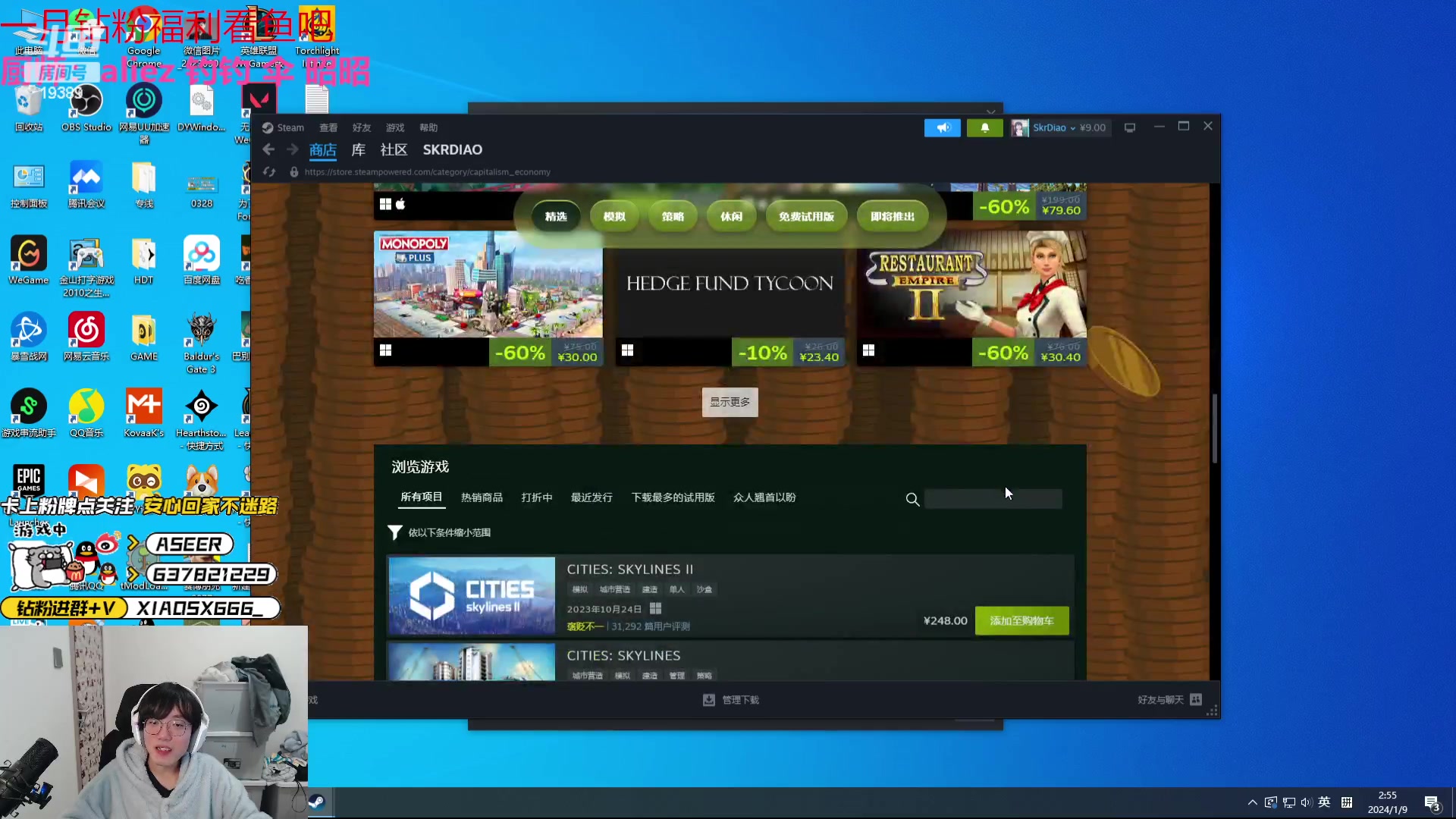Select the 免费试用版 category pill

(x=806, y=217)
